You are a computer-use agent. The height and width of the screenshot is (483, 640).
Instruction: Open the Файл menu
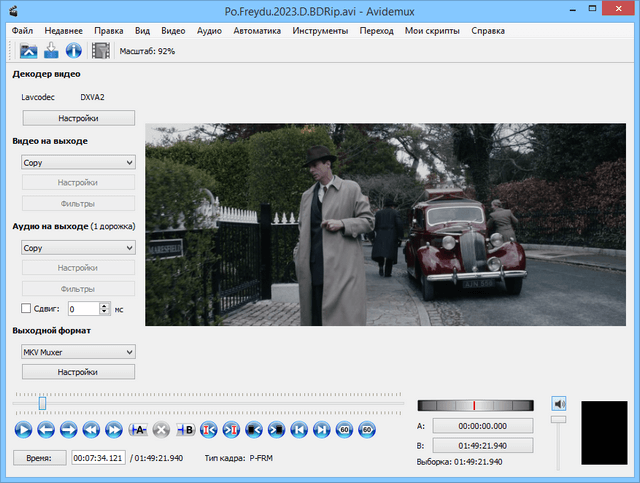coord(23,31)
